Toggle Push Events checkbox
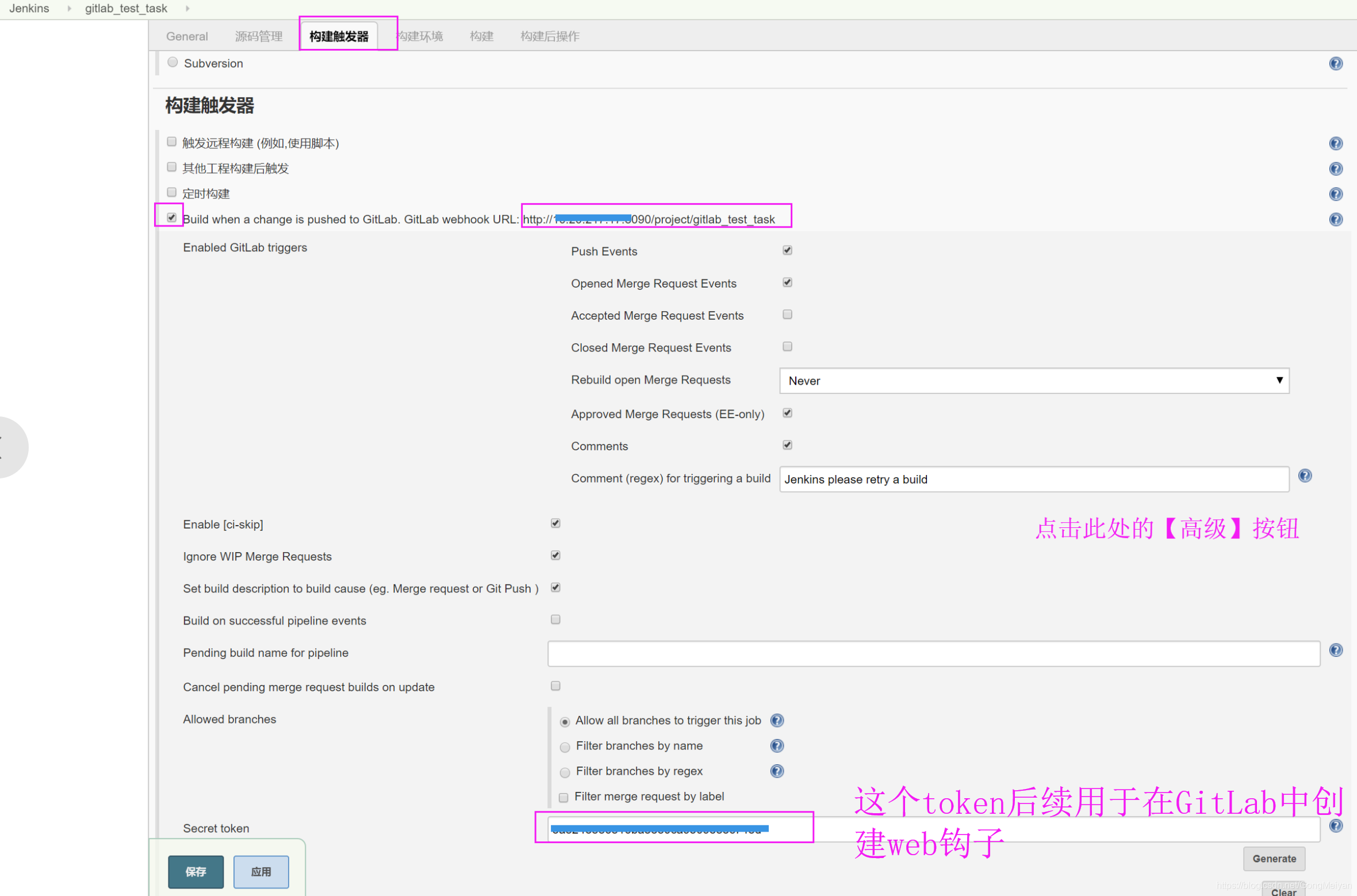 [x=787, y=250]
